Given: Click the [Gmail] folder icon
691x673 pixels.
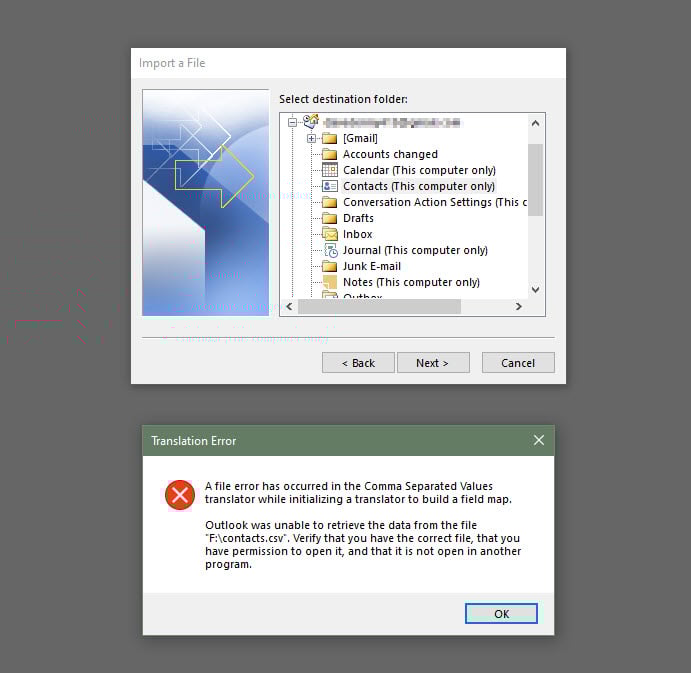Looking at the screenshot, I should coord(329,138).
